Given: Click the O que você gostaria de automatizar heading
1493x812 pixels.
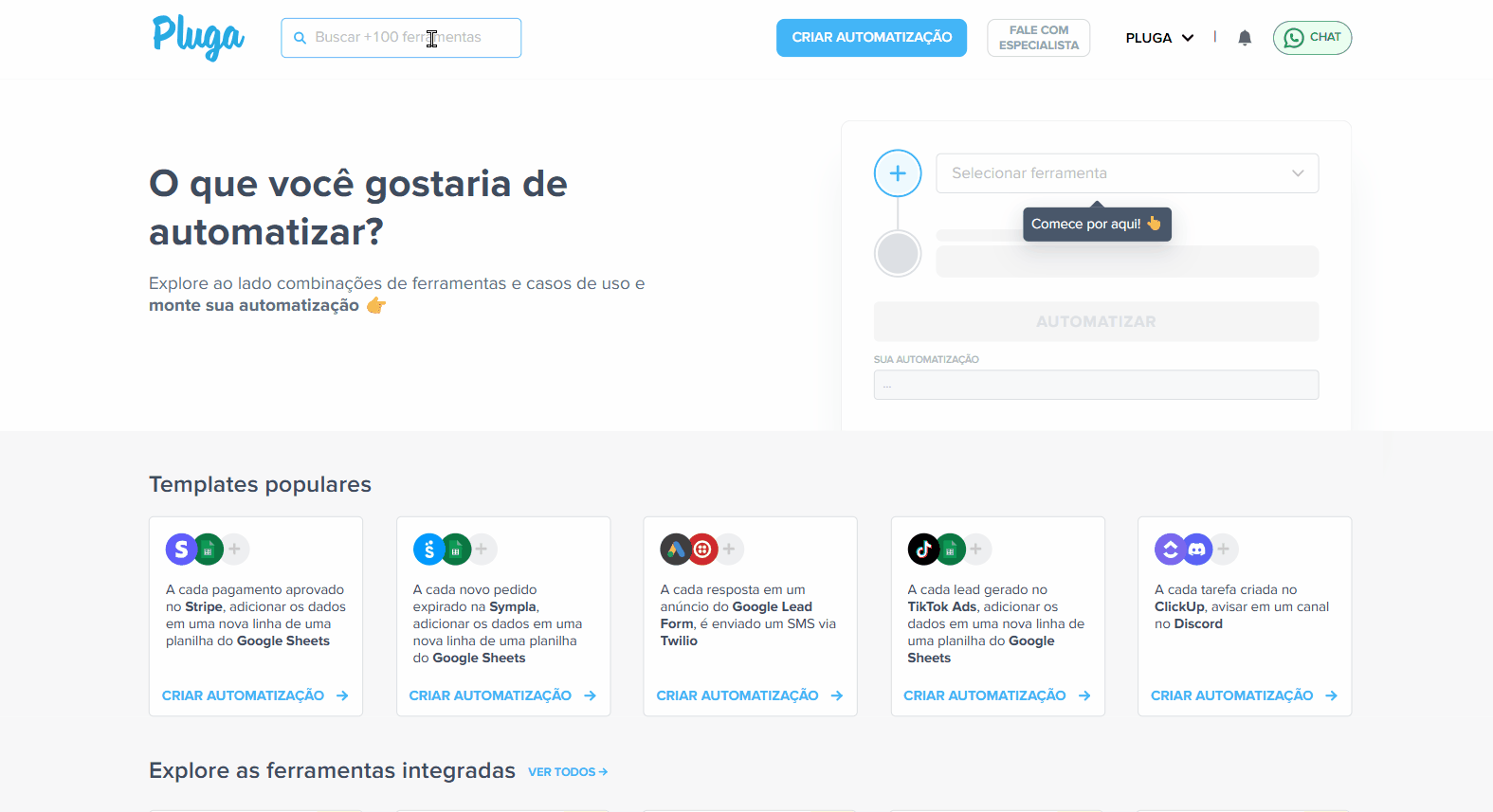Looking at the screenshot, I should click(x=358, y=208).
